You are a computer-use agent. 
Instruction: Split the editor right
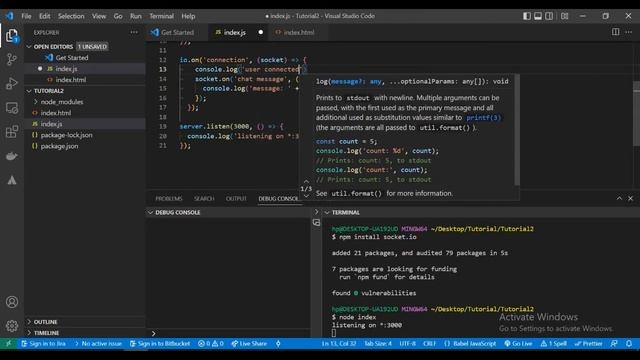[615, 32]
